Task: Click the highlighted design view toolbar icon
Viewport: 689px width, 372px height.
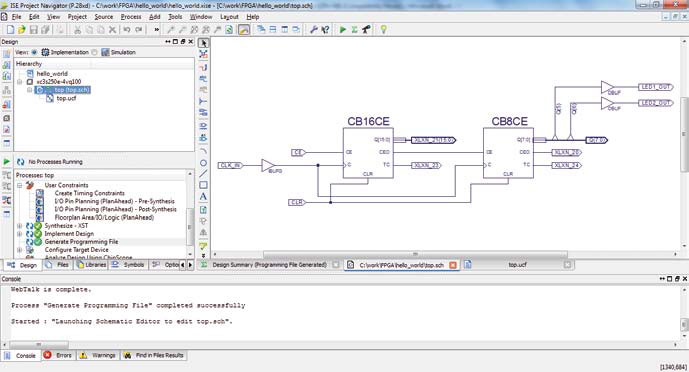Action: coord(244,29)
